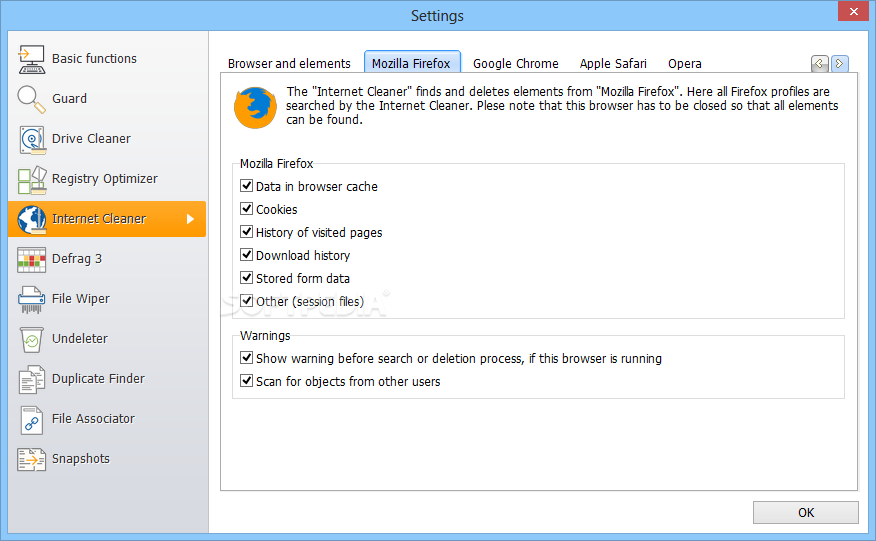Open Duplicate Finder label in sidebar
This screenshot has height=541, width=876.
(x=98, y=379)
